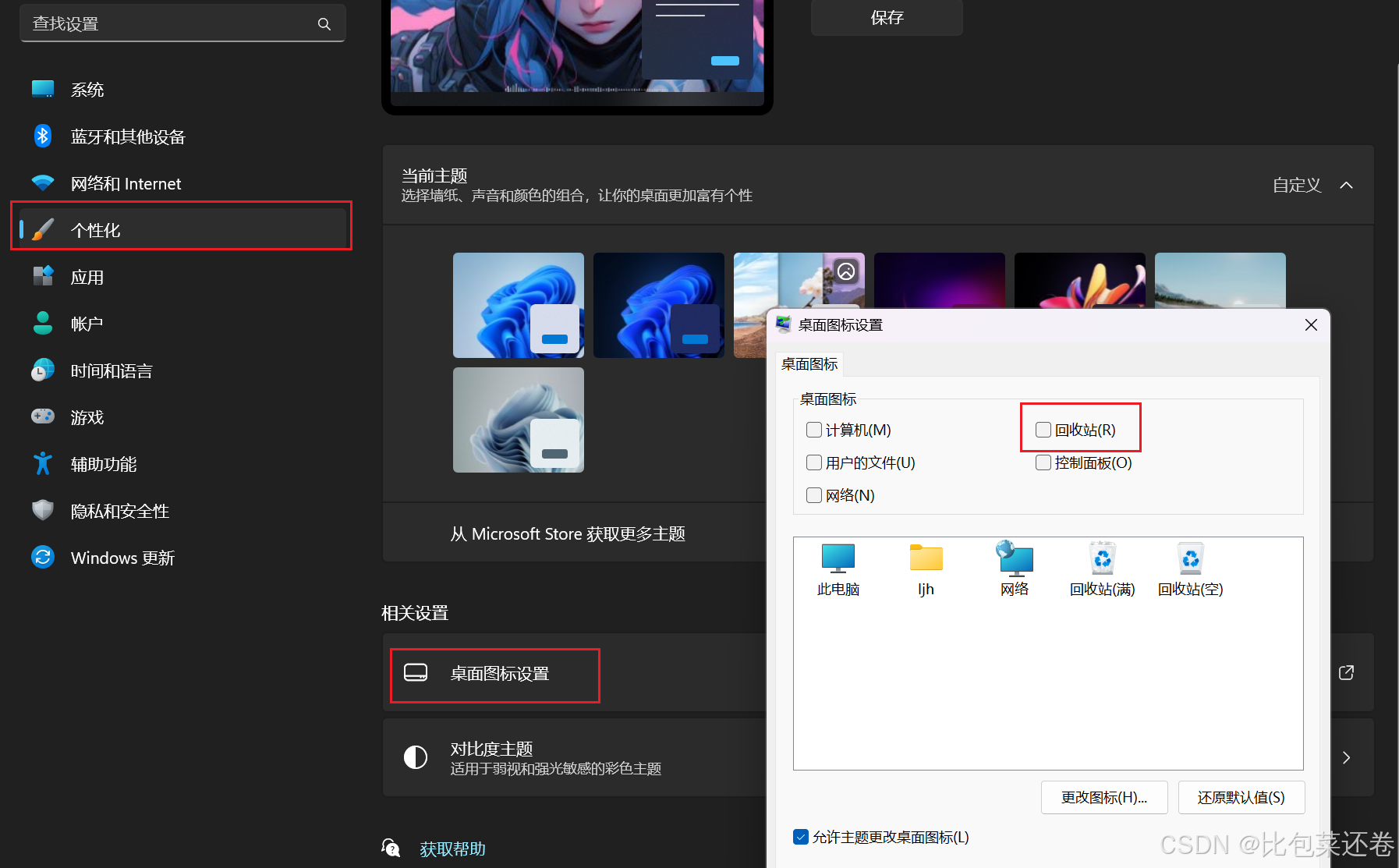Click the 查找设置 search field

click(x=182, y=23)
